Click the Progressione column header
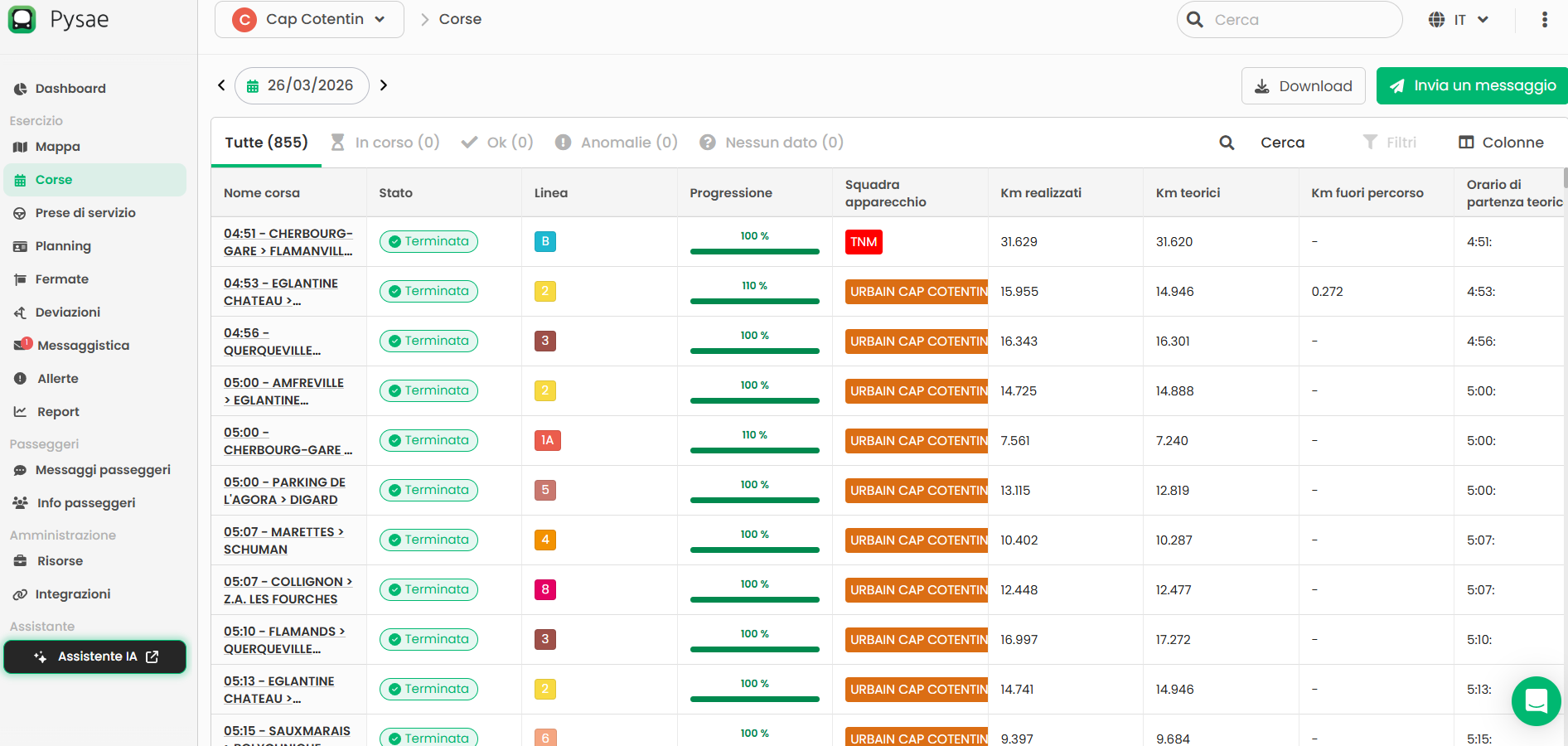This screenshot has width=1568, height=746. point(731,193)
